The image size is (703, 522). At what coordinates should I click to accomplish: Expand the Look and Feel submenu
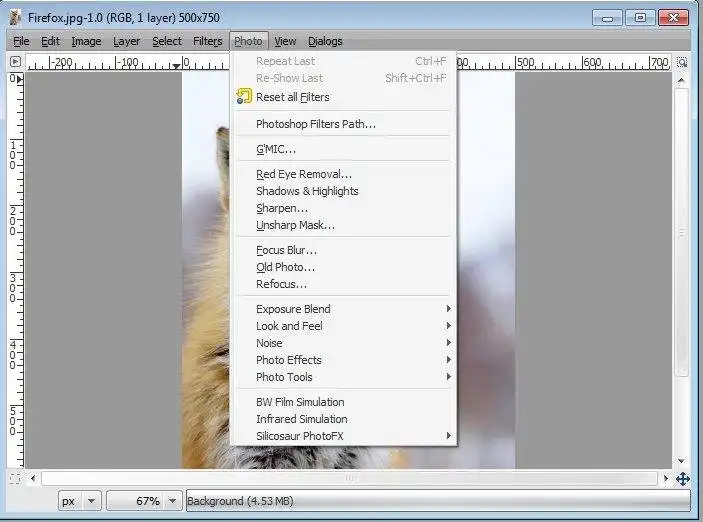[x=343, y=326]
